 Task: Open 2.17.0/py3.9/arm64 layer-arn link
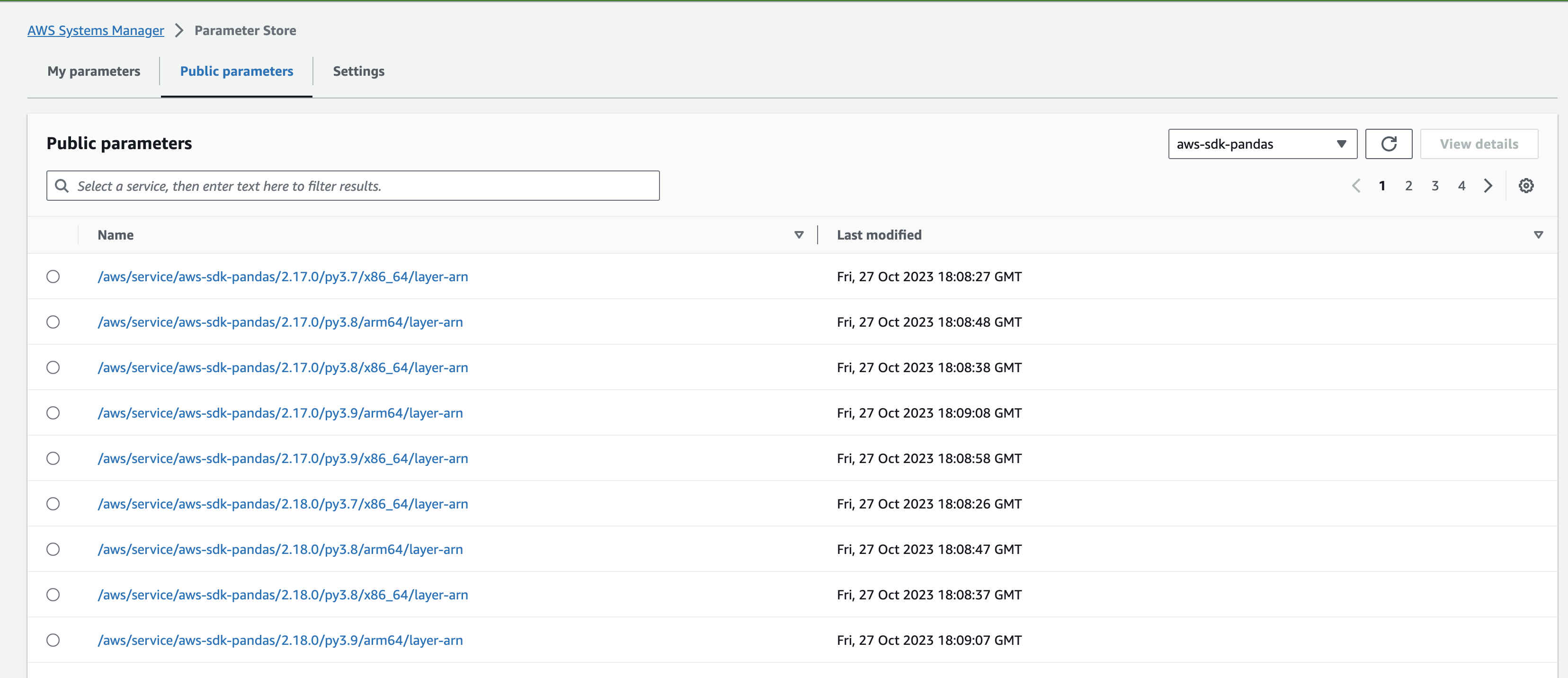pyautogui.click(x=280, y=413)
